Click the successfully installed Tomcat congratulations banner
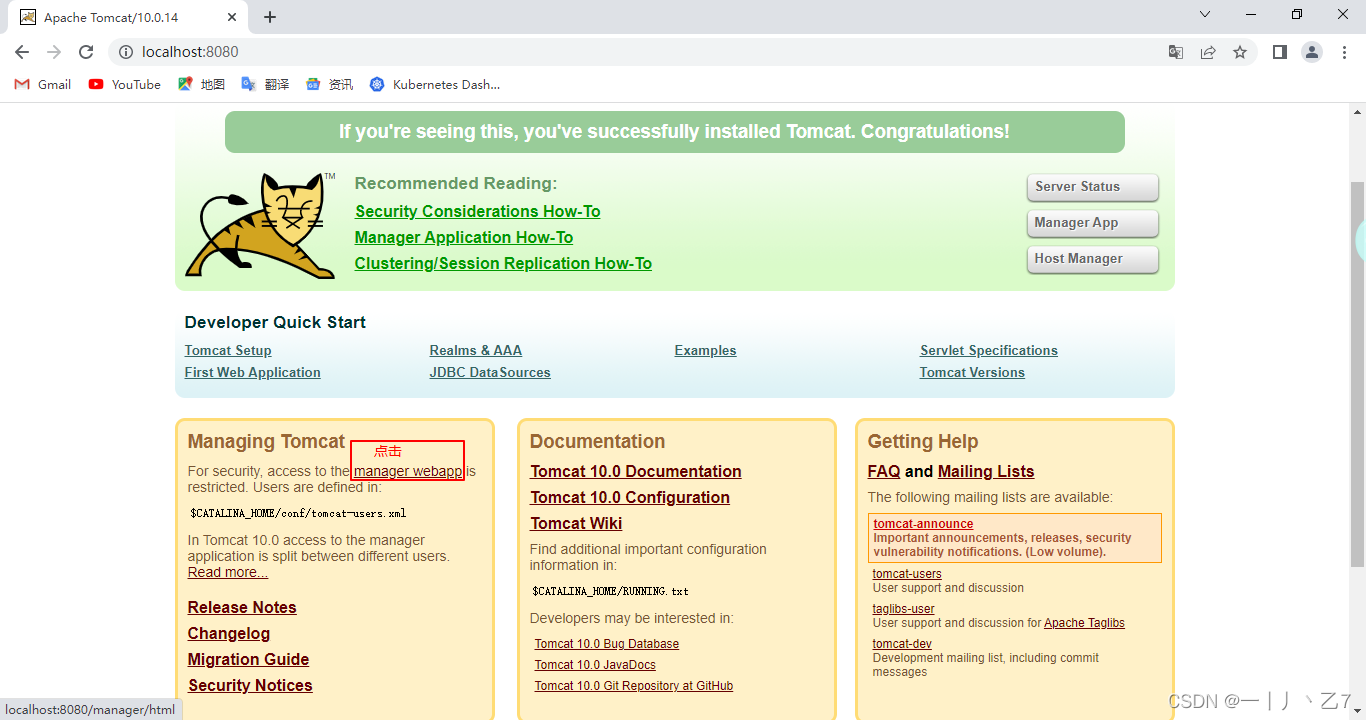The image size is (1366, 720). (x=675, y=132)
